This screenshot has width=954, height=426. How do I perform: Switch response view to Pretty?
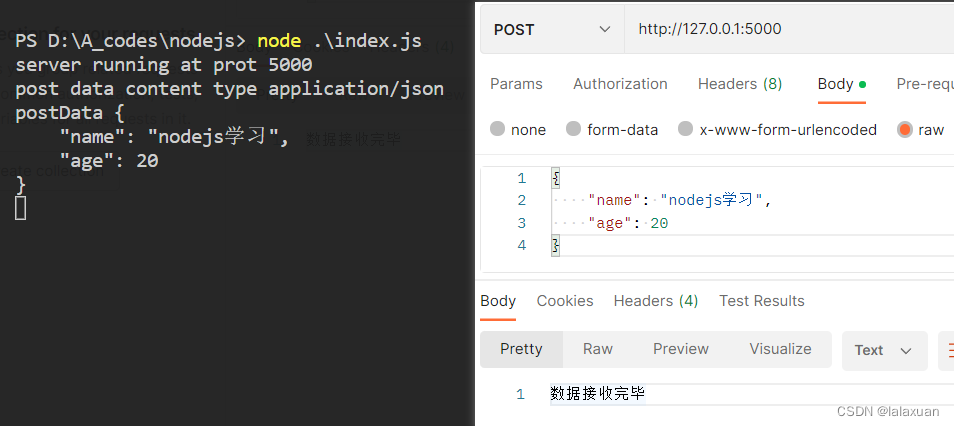[x=521, y=349]
